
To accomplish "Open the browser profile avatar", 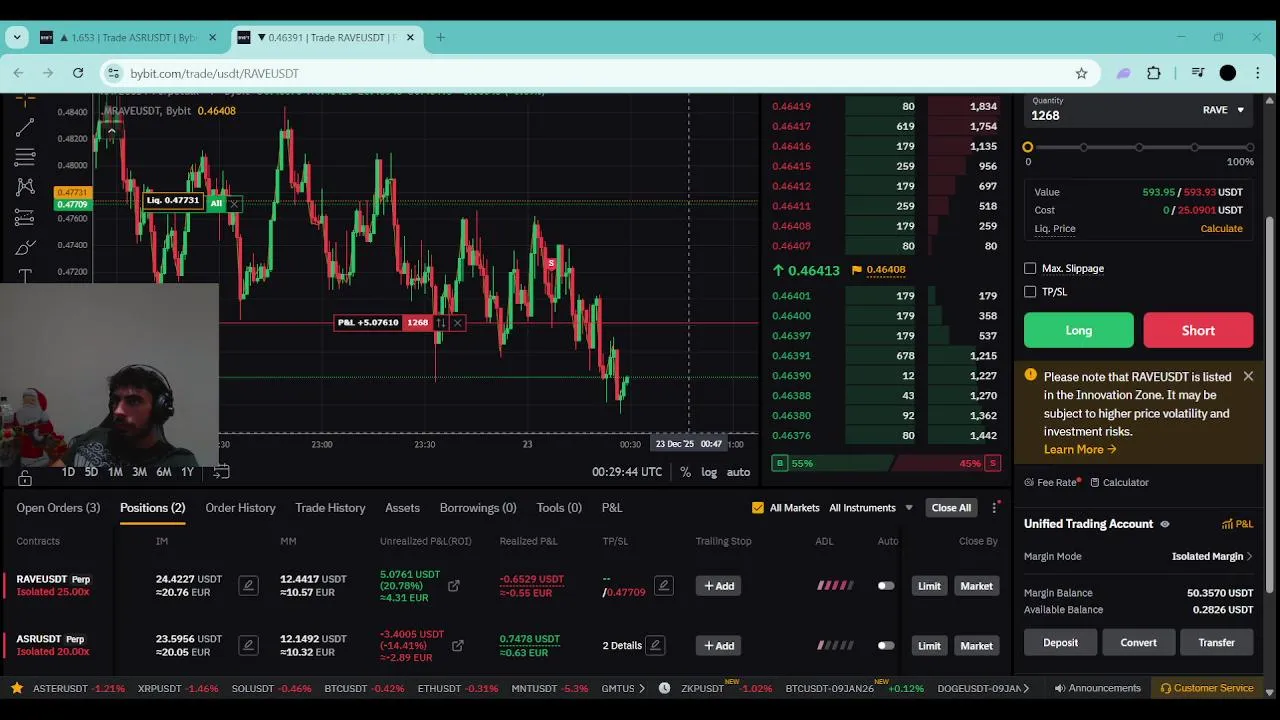I will click(x=1228, y=73).
